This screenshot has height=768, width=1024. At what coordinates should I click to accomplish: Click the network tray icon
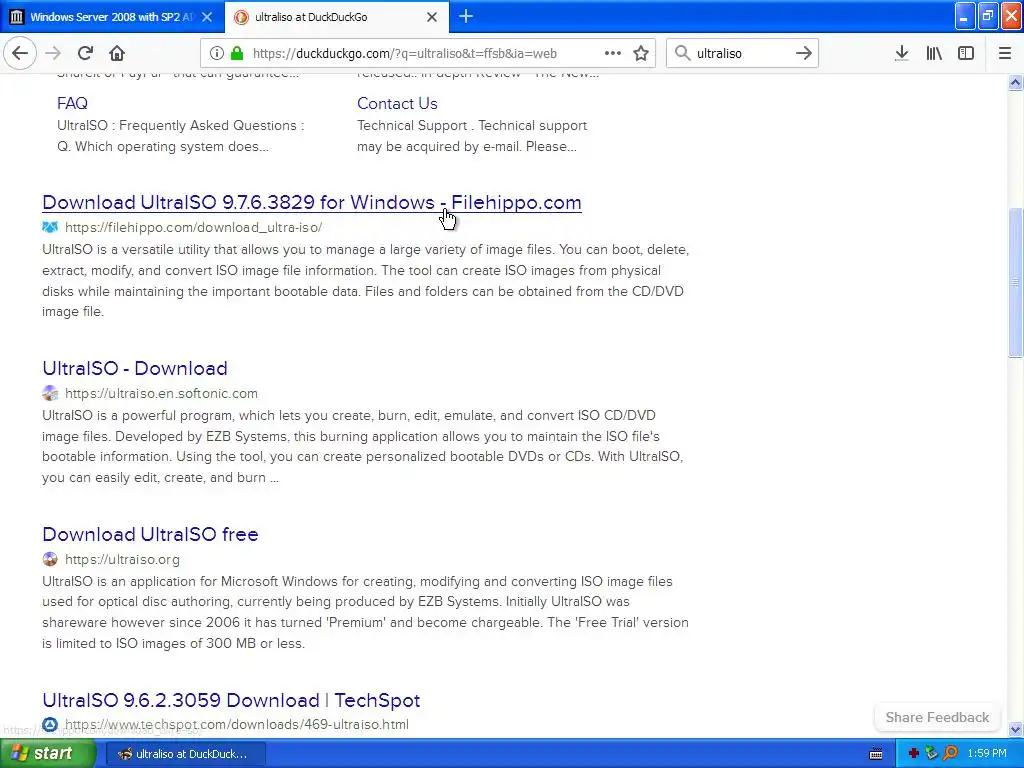pos(932,754)
